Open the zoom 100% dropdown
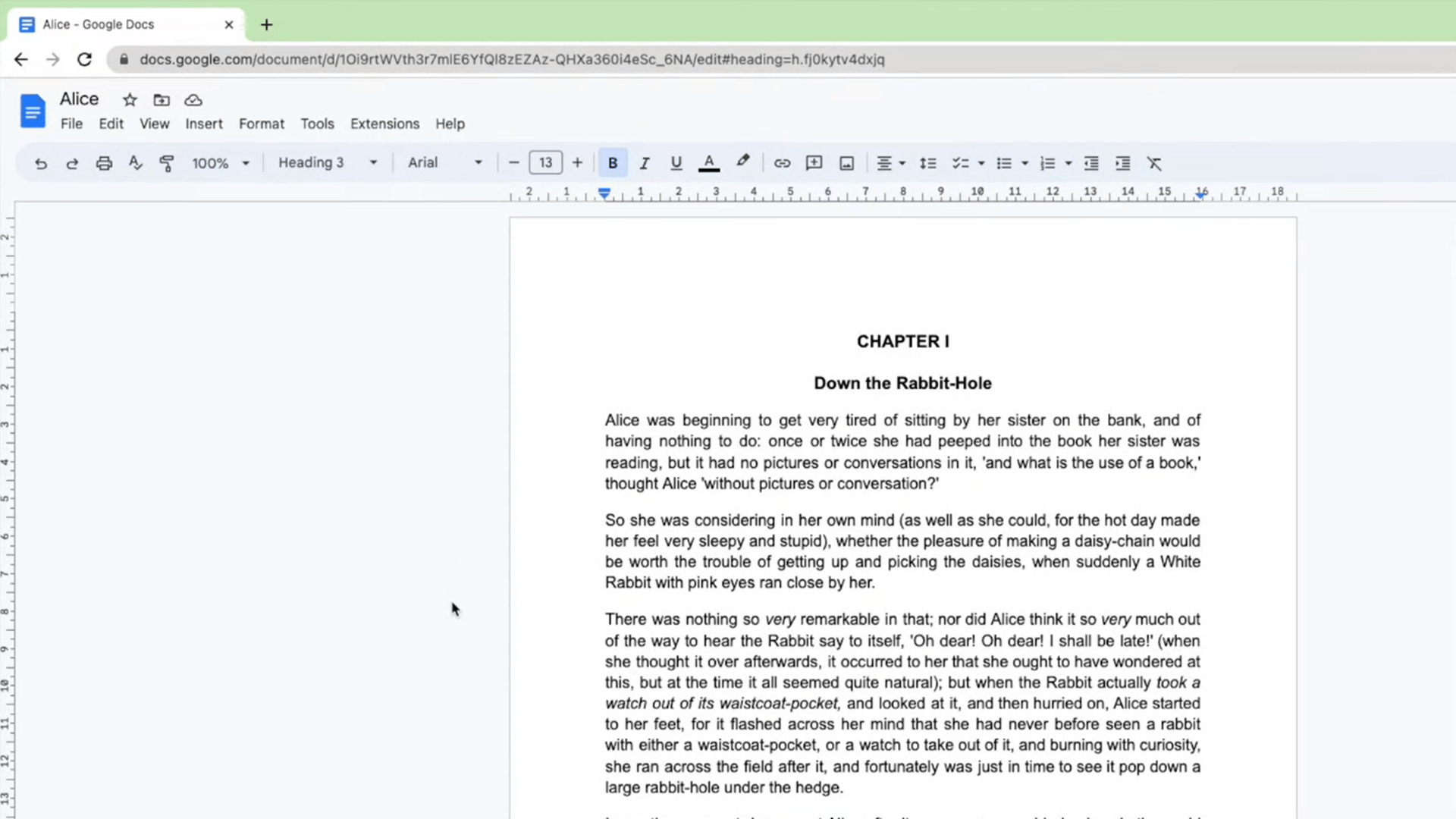The image size is (1456, 819). tap(220, 163)
